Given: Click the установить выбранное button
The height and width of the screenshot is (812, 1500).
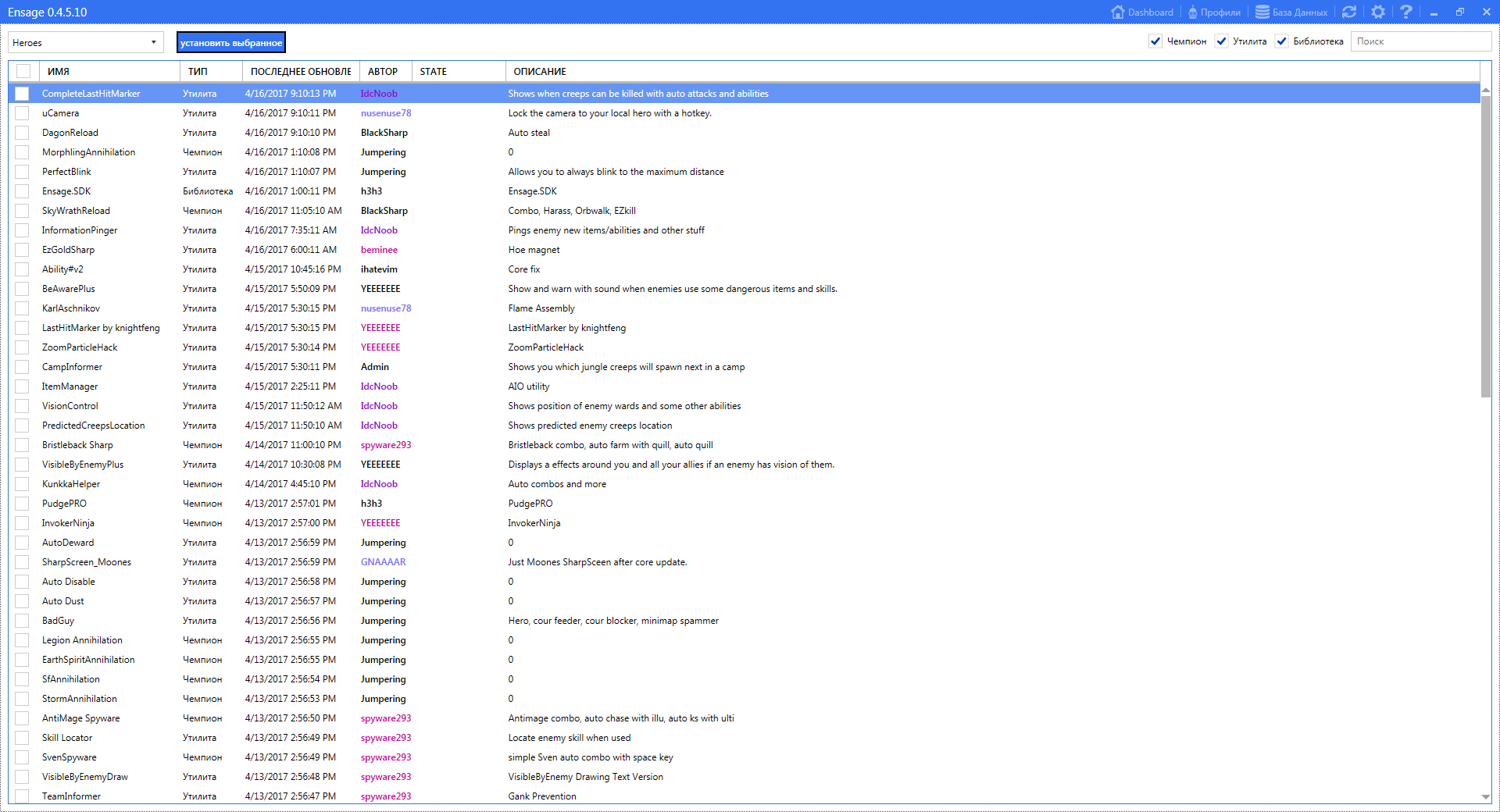Looking at the screenshot, I should (231, 42).
